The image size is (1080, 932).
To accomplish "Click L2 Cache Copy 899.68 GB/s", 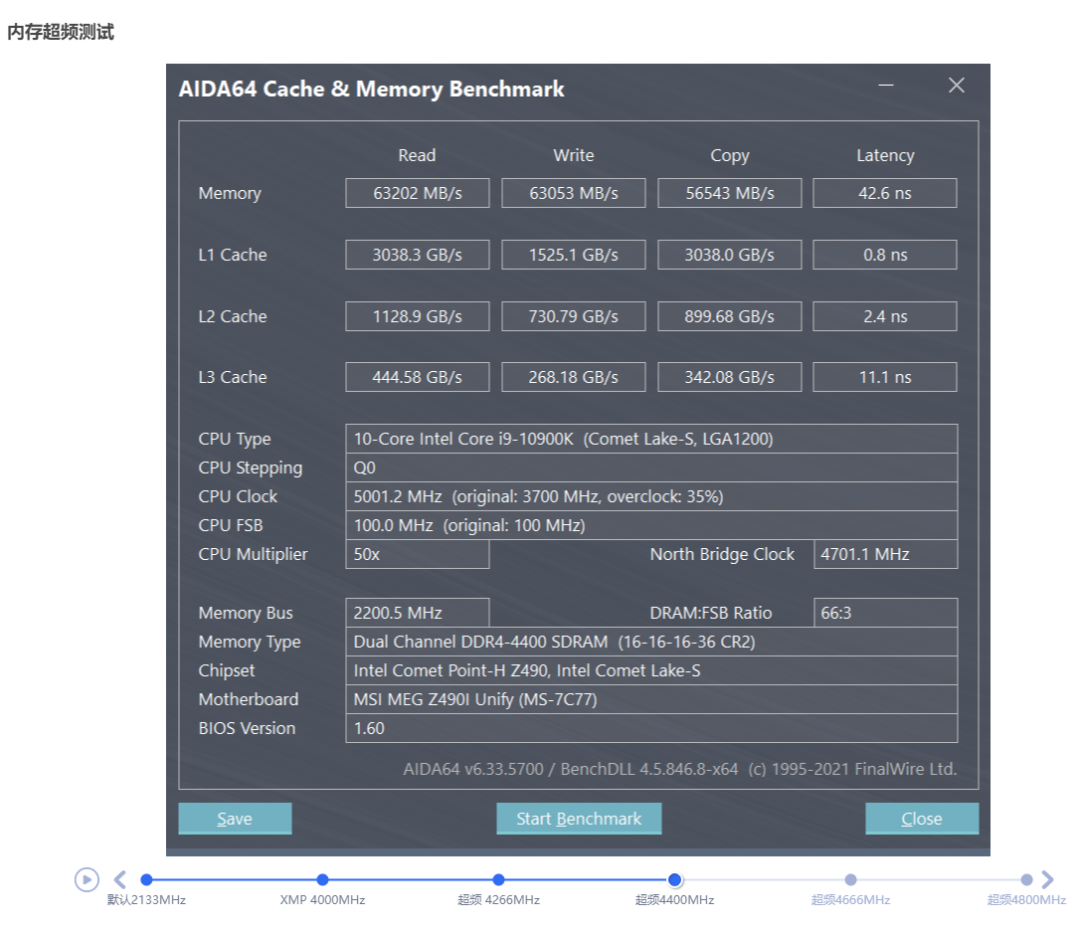I will pos(729,316).
